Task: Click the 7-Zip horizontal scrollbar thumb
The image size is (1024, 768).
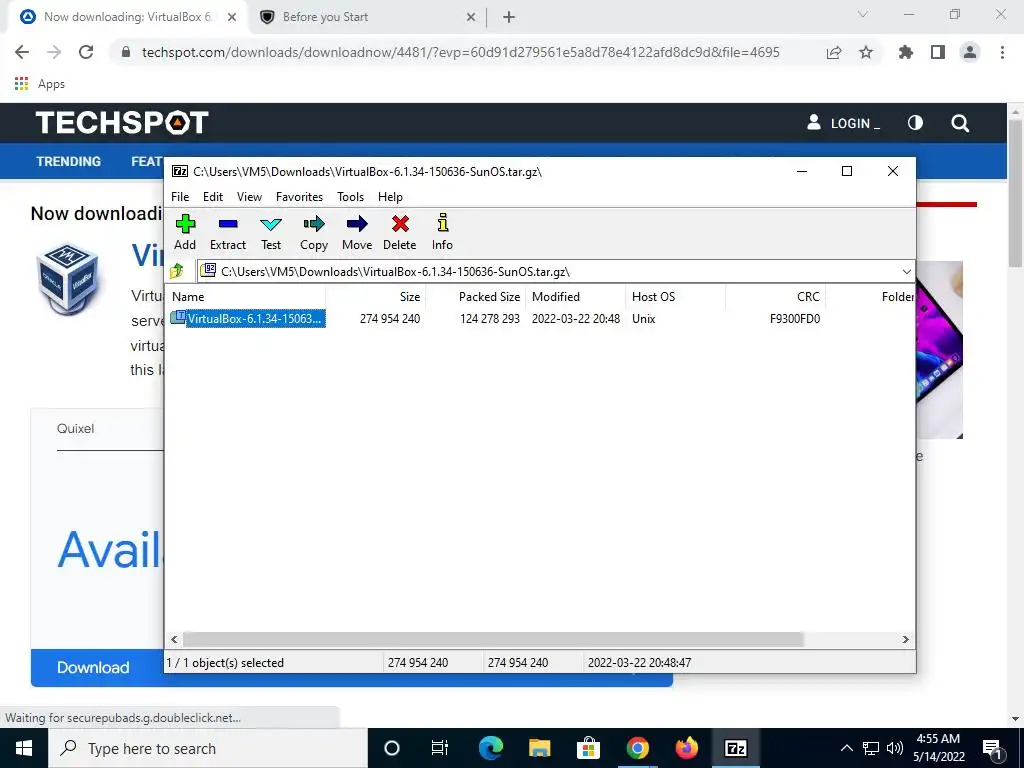Action: (x=492, y=639)
